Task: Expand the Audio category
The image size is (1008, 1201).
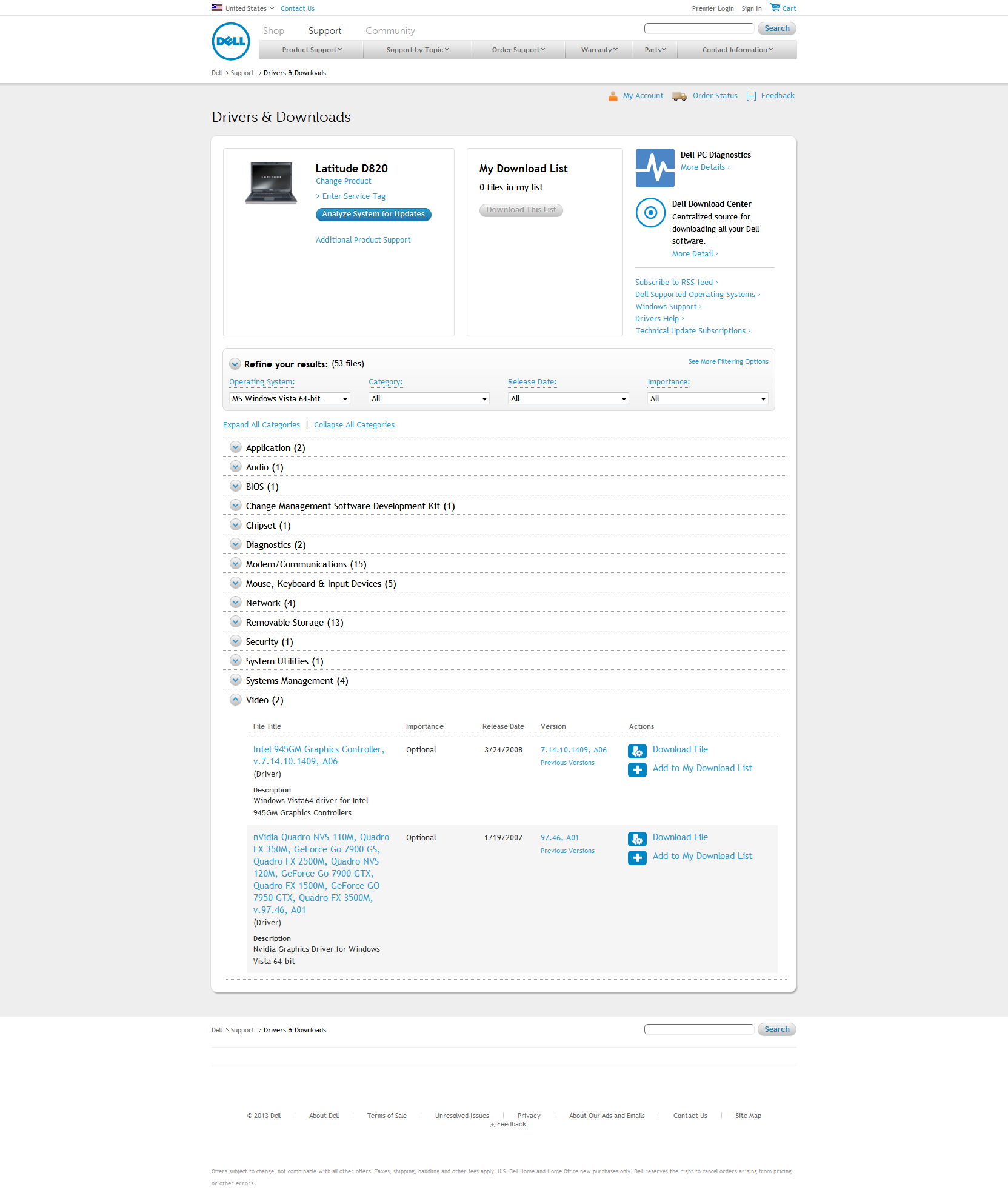Action: coord(236,467)
